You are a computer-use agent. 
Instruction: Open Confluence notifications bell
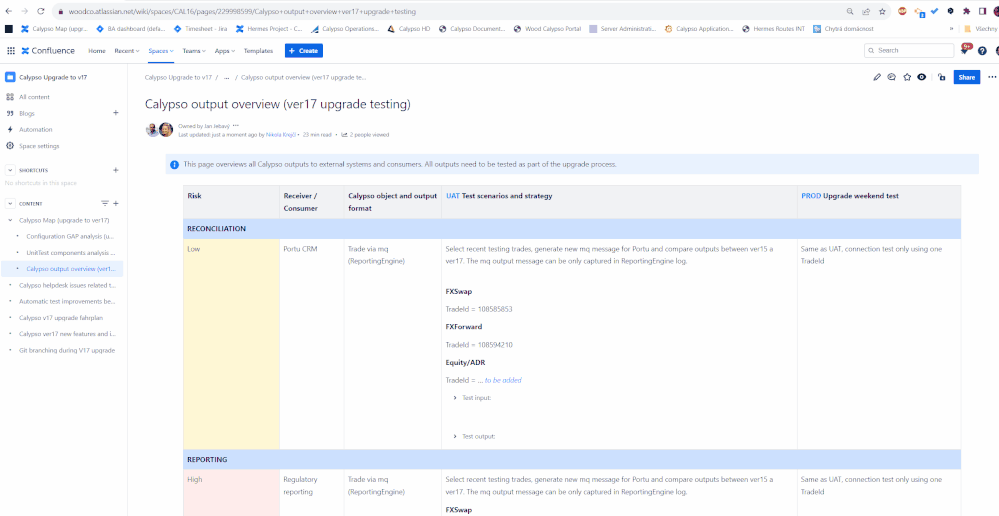[965, 50]
